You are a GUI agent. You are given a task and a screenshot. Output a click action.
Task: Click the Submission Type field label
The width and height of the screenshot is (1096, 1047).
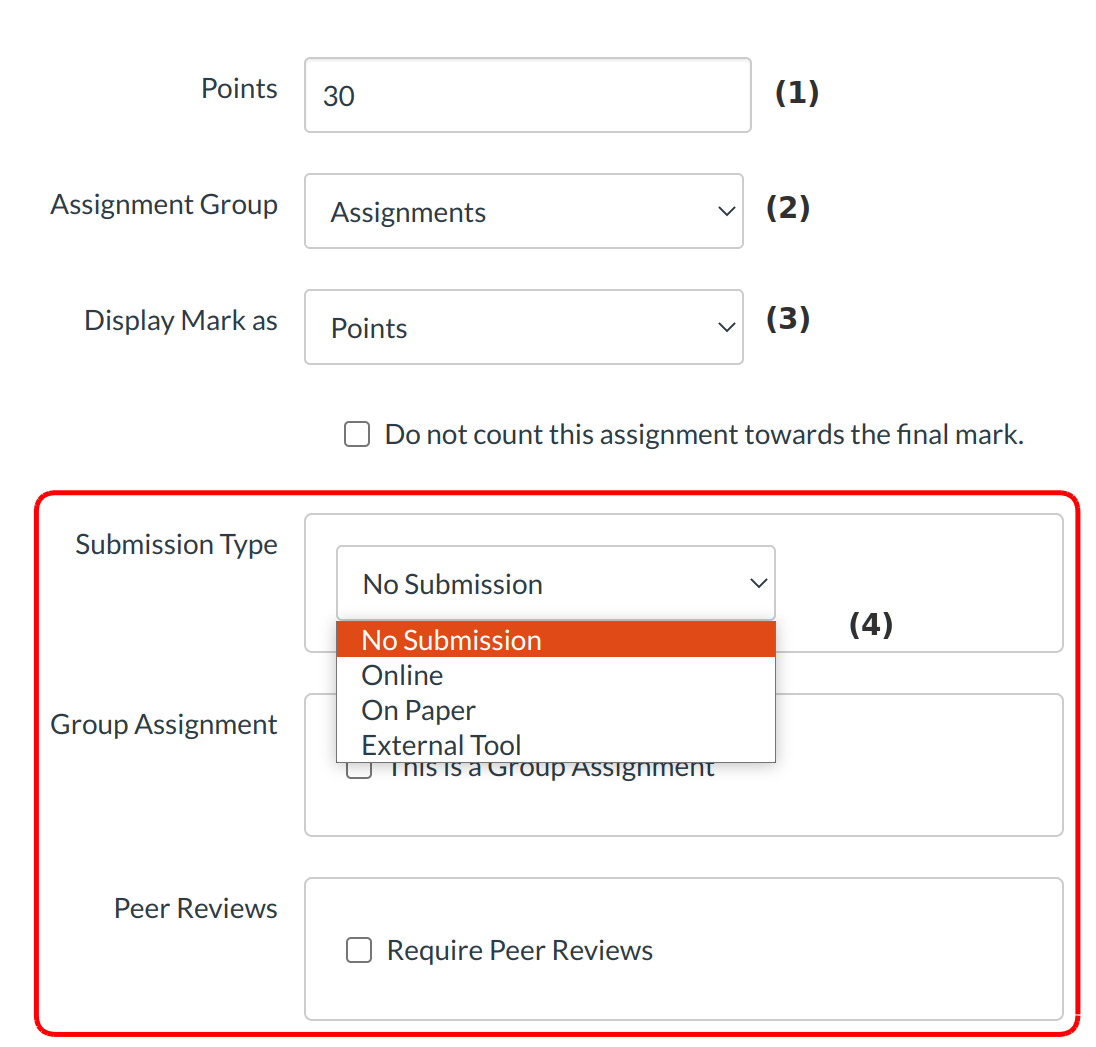[x=176, y=545]
